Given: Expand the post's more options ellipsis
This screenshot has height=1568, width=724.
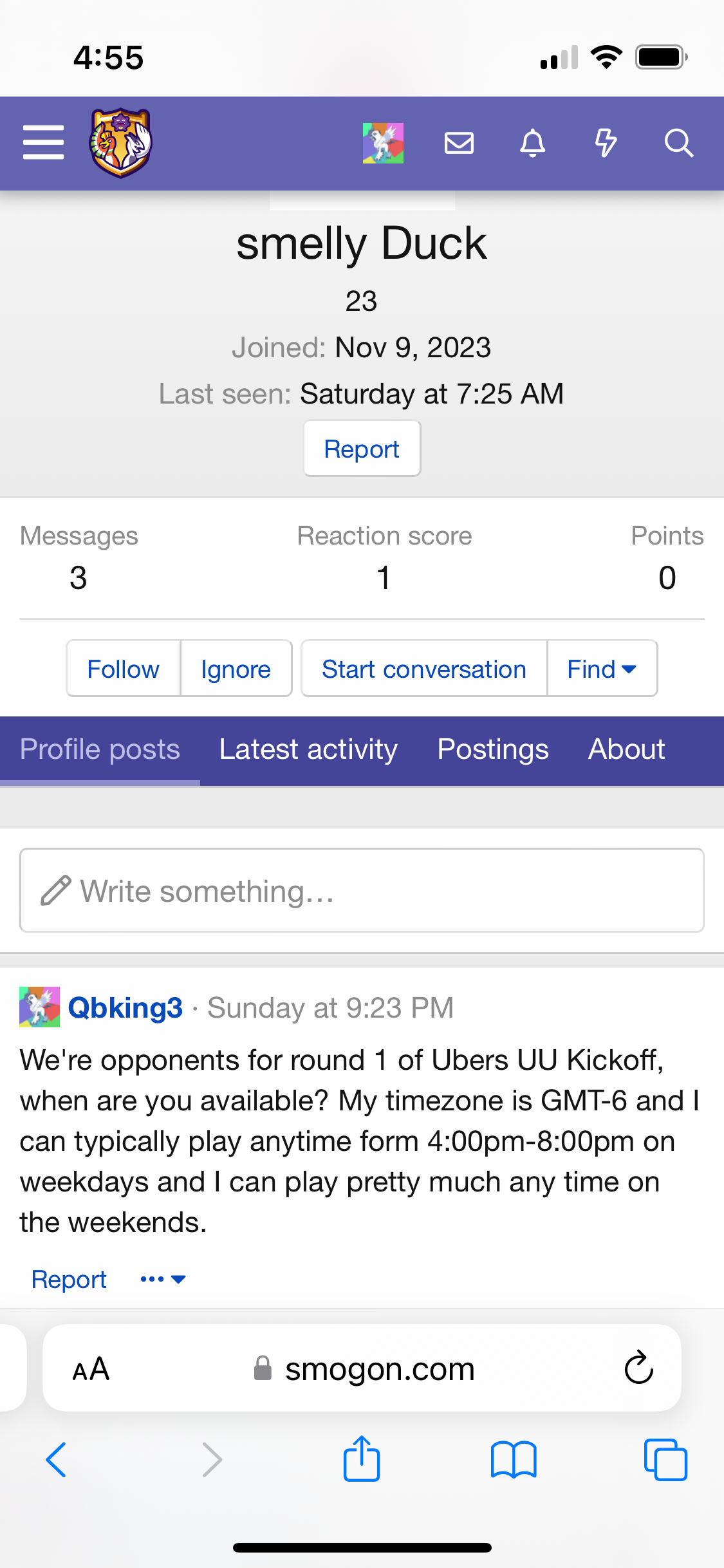Looking at the screenshot, I should (163, 1279).
